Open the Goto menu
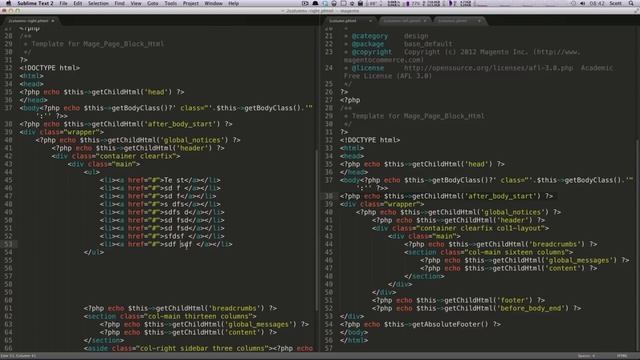Viewport: 640px width, 360px height. click(x=153, y=3)
